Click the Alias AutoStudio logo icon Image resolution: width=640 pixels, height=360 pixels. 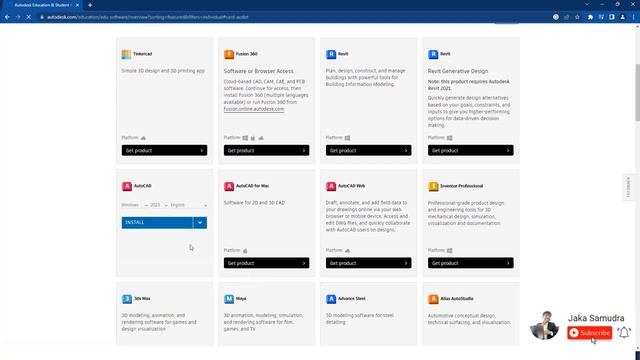[433, 299]
